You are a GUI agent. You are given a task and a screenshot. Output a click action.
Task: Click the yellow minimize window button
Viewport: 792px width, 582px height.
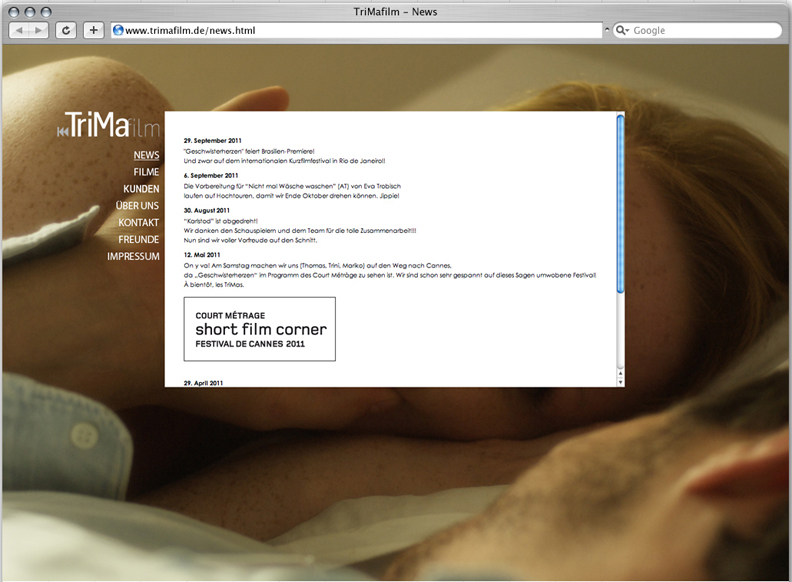(30, 12)
